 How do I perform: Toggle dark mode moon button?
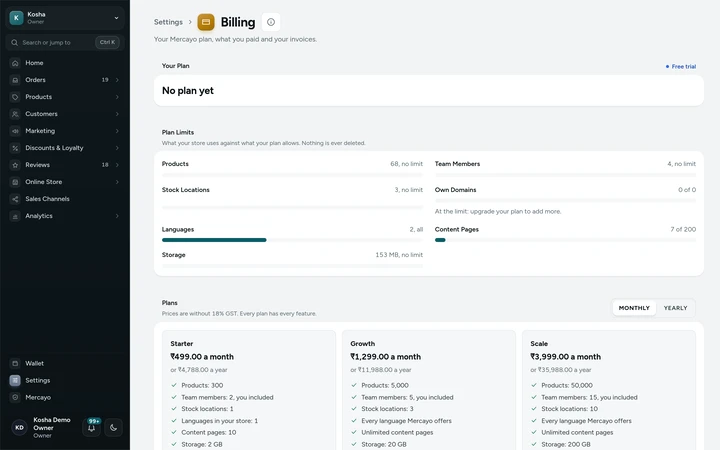pos(113,428)
